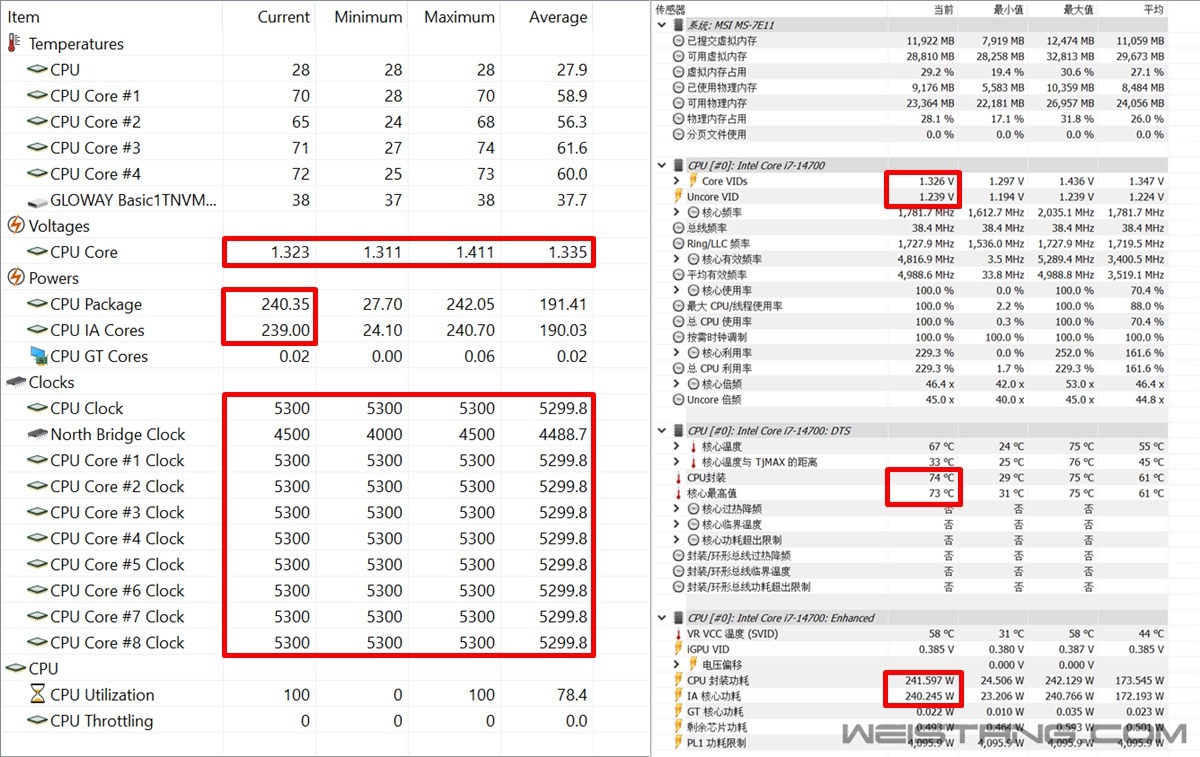The width and height of the screenshot is (1200, 757).
Task: Click the hourglass icon next to CPU Utilization
Action: tap(37, 694)
